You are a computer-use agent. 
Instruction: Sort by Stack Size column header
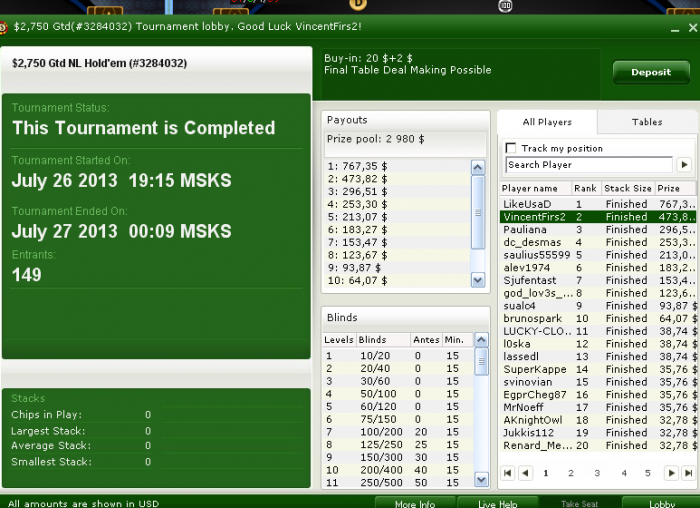(628, 188)
